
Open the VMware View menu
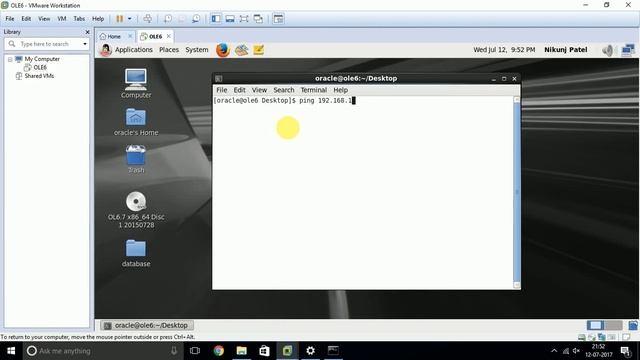pos(44,19)
